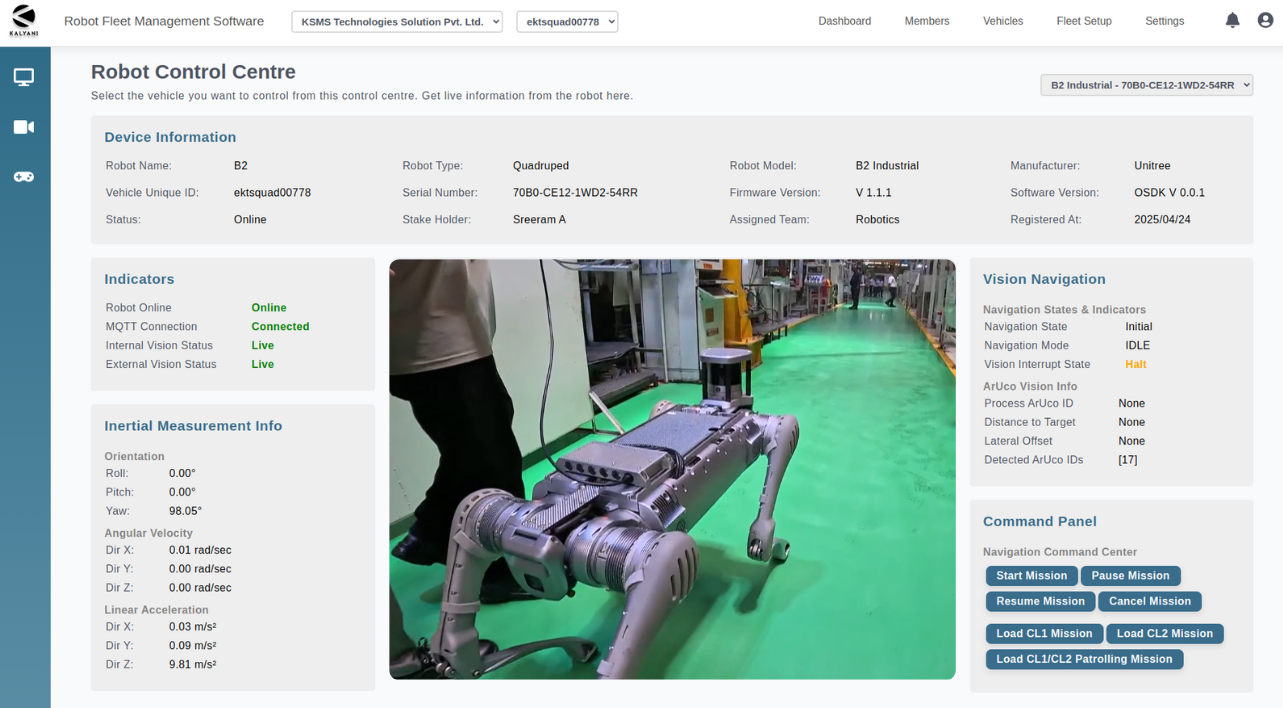Click the notifications bell icon

[x=1232, y=21]
